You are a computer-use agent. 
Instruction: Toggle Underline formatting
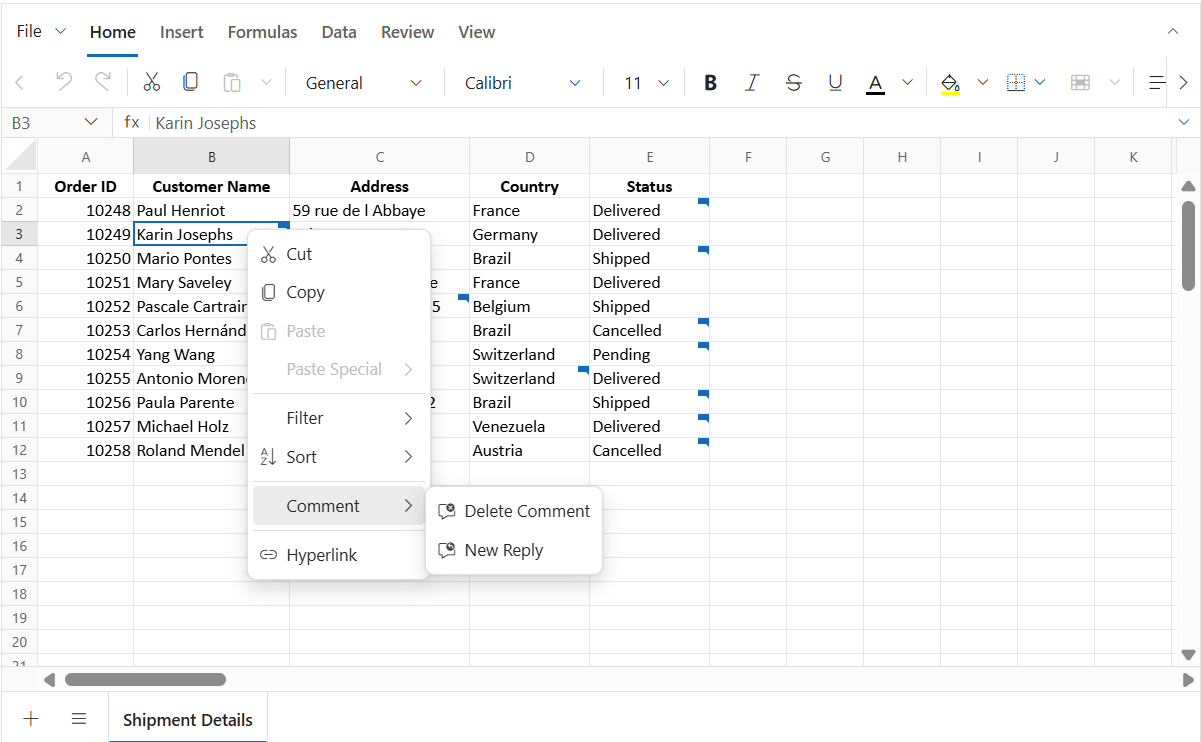pyautogui.click(x=836, y=83)
